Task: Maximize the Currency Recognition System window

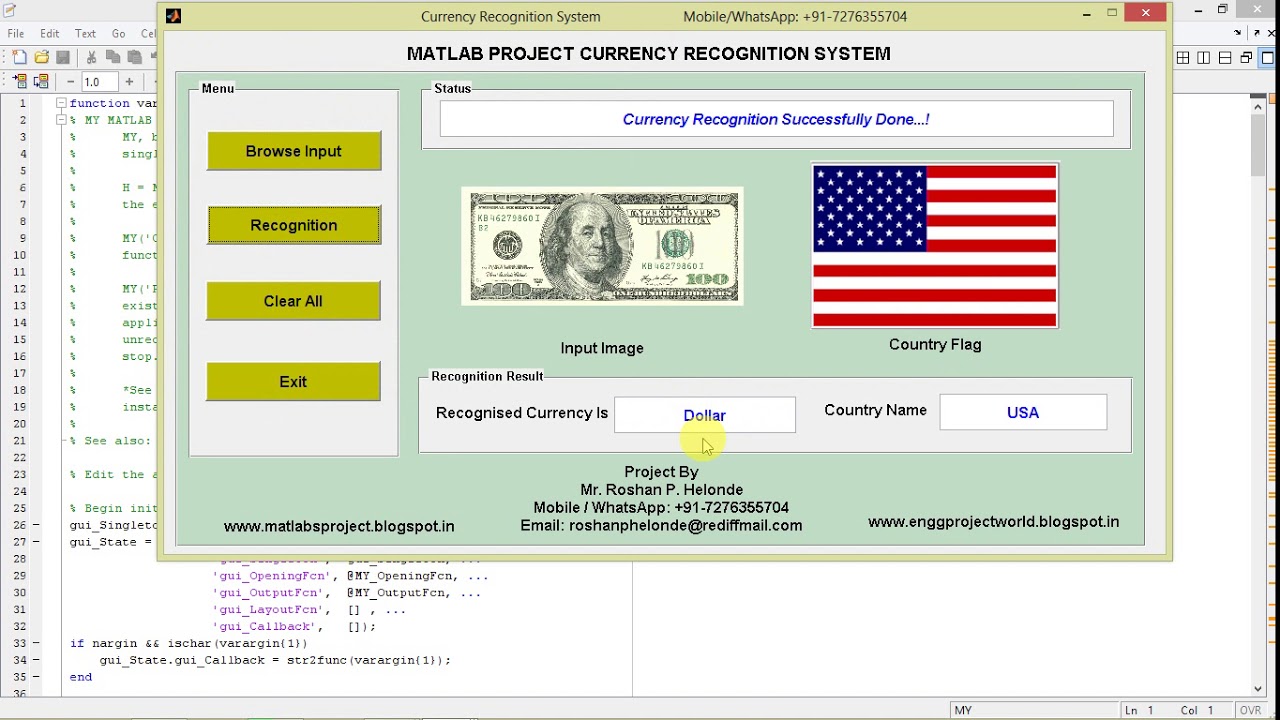Action: (1112, 13)
